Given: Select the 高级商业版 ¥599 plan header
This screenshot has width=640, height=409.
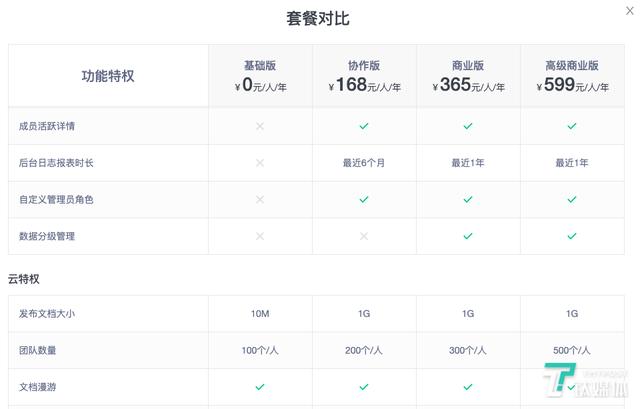Looking at the screenshot, I should tap(573, 76).
